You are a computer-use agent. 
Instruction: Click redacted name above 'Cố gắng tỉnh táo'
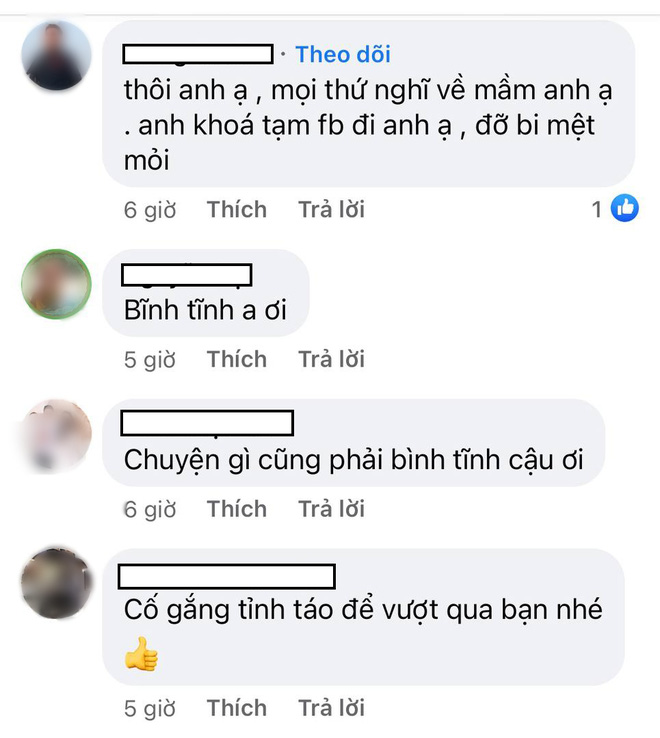click(226, 577)
